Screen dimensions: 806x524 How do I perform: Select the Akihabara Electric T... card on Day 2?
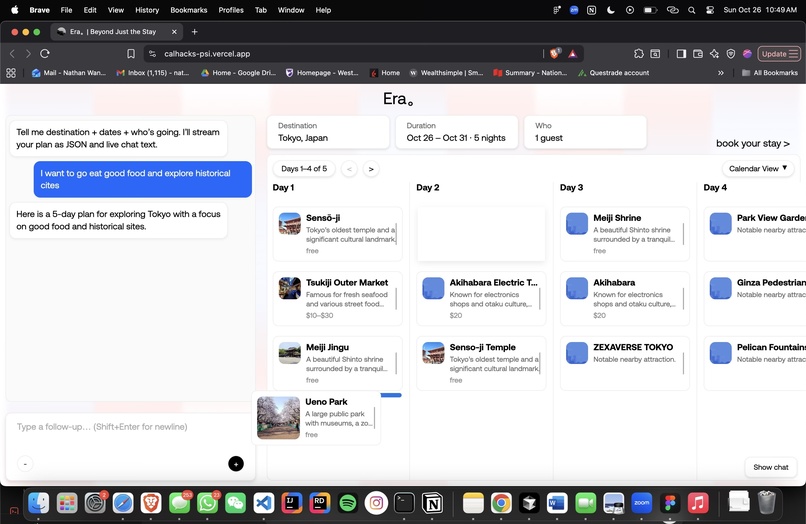[x=481, y=299]
